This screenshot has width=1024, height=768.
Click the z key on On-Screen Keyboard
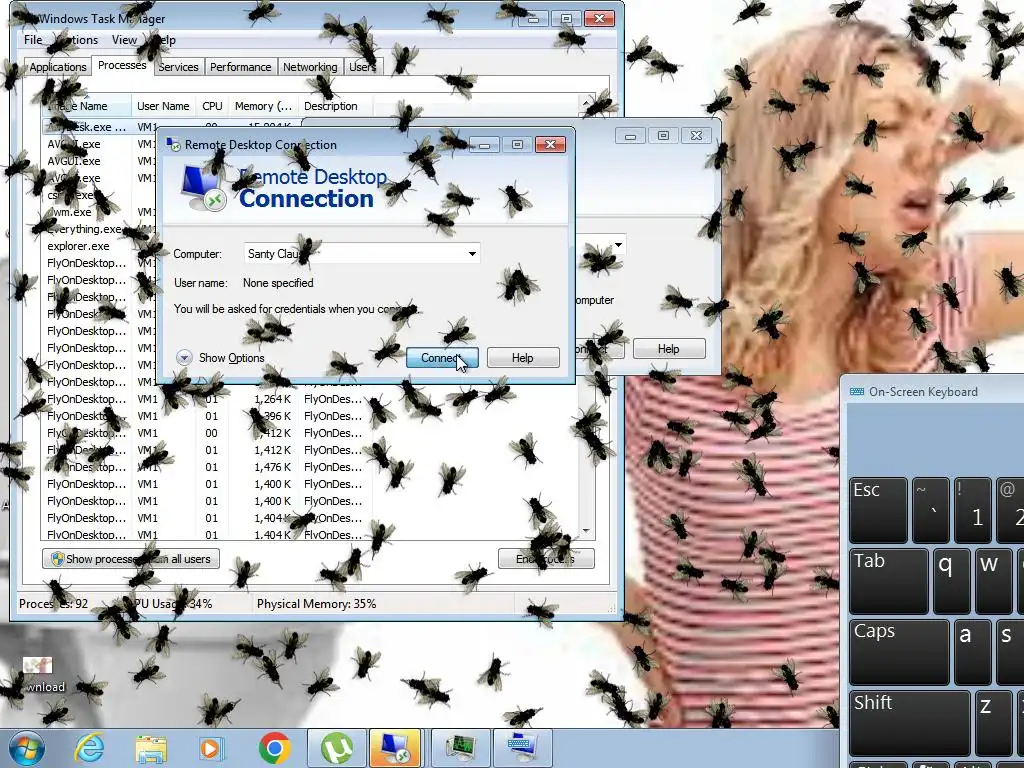click(x=994, y=723)
